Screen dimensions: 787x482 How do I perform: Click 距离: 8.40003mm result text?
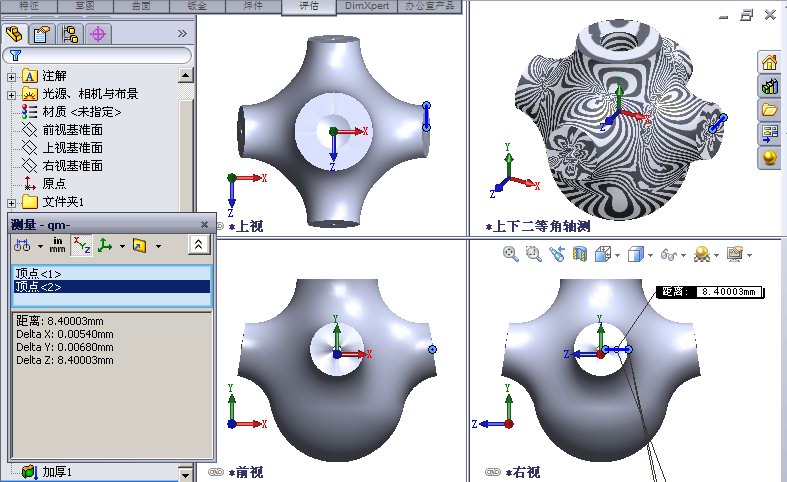[60, 321]
